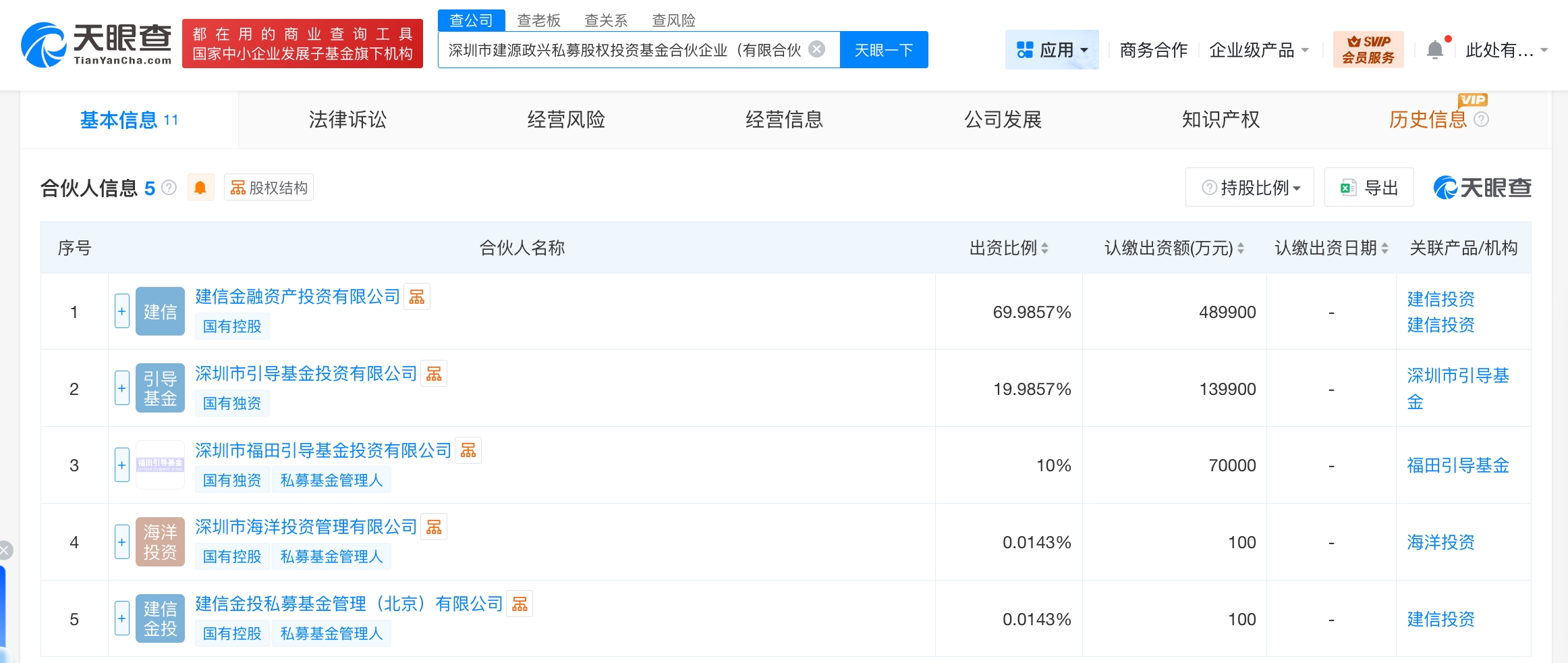
Task: Click the orange bell alert icon
Action: tap(200, 188)
